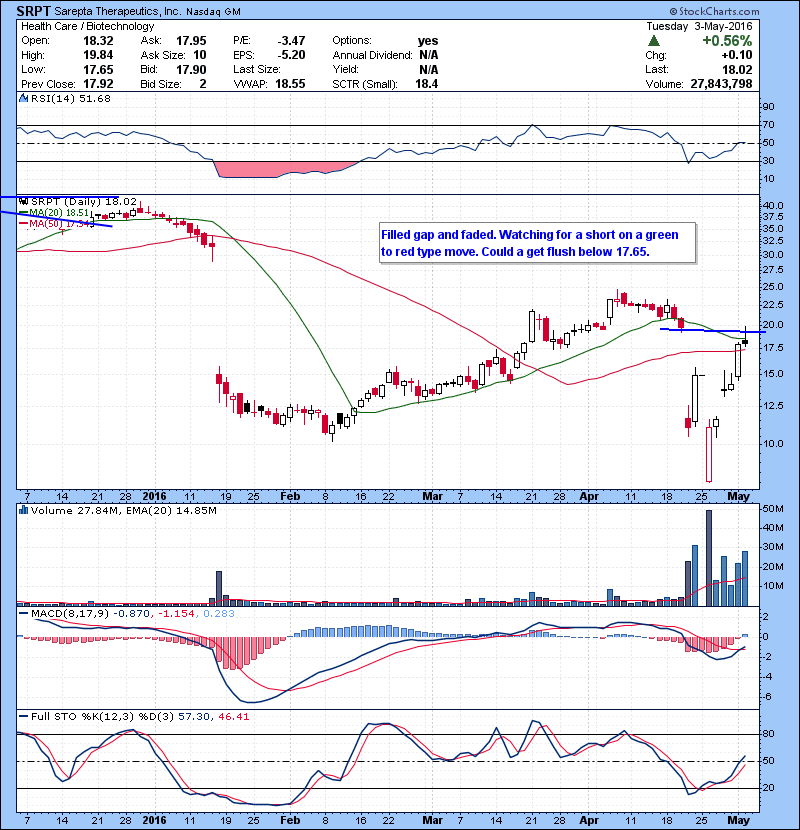The width and height of the screenshot is (800, 830).
Task: Click the blue horizontal resistance line near 19
Action: (x=713, y=331)
